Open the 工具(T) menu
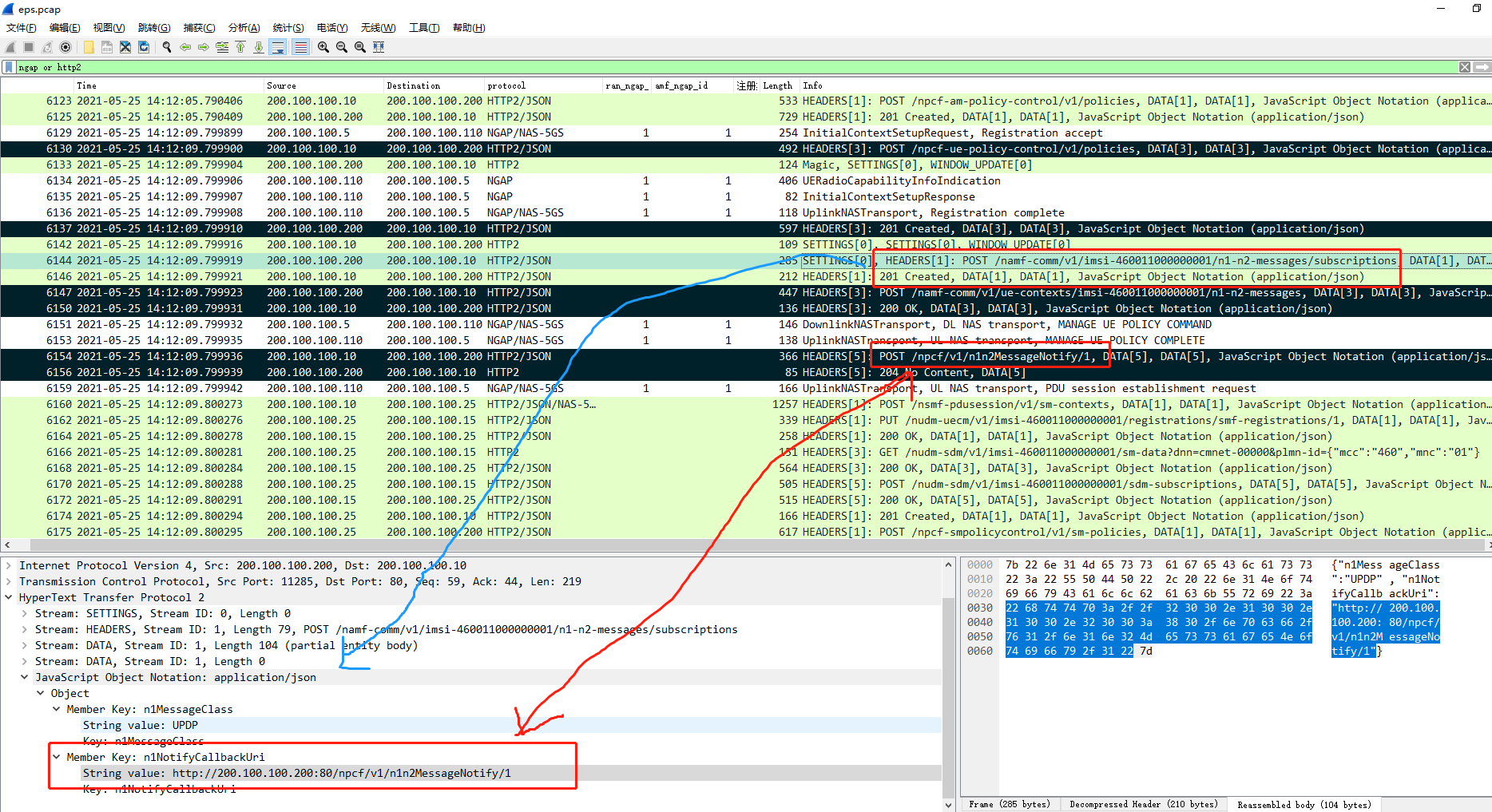This screenshot has height=812, width=1492. tap(424, 28)
